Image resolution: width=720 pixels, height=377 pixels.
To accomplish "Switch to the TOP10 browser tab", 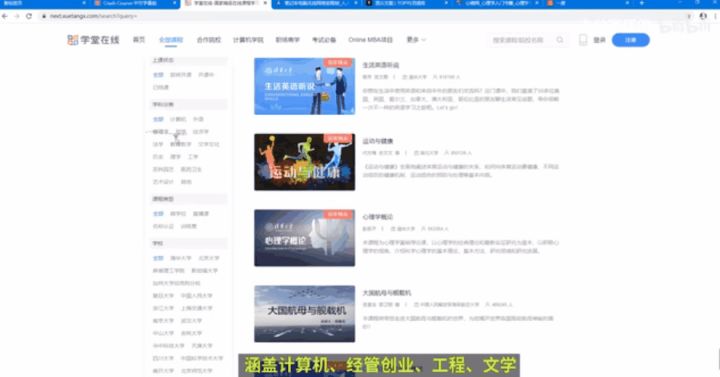I will (x=406, y=3).
